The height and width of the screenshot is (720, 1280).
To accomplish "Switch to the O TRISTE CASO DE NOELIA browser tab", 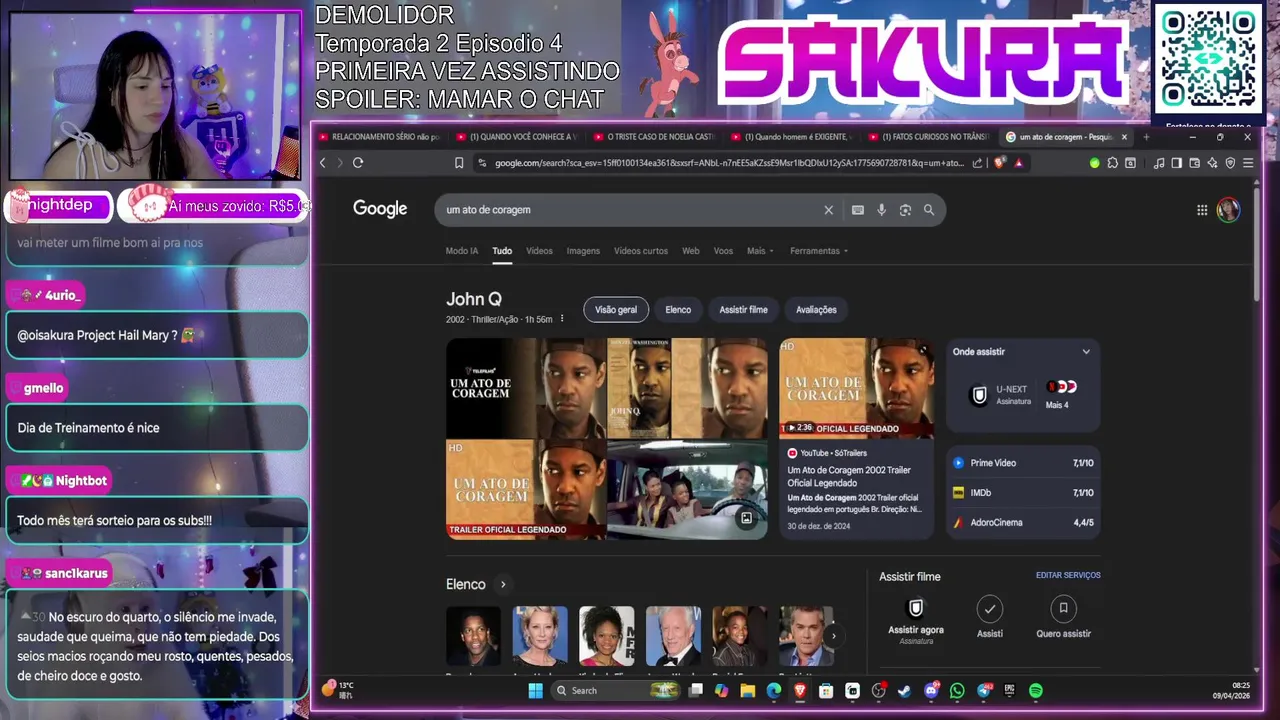I will tap(653, 137).
